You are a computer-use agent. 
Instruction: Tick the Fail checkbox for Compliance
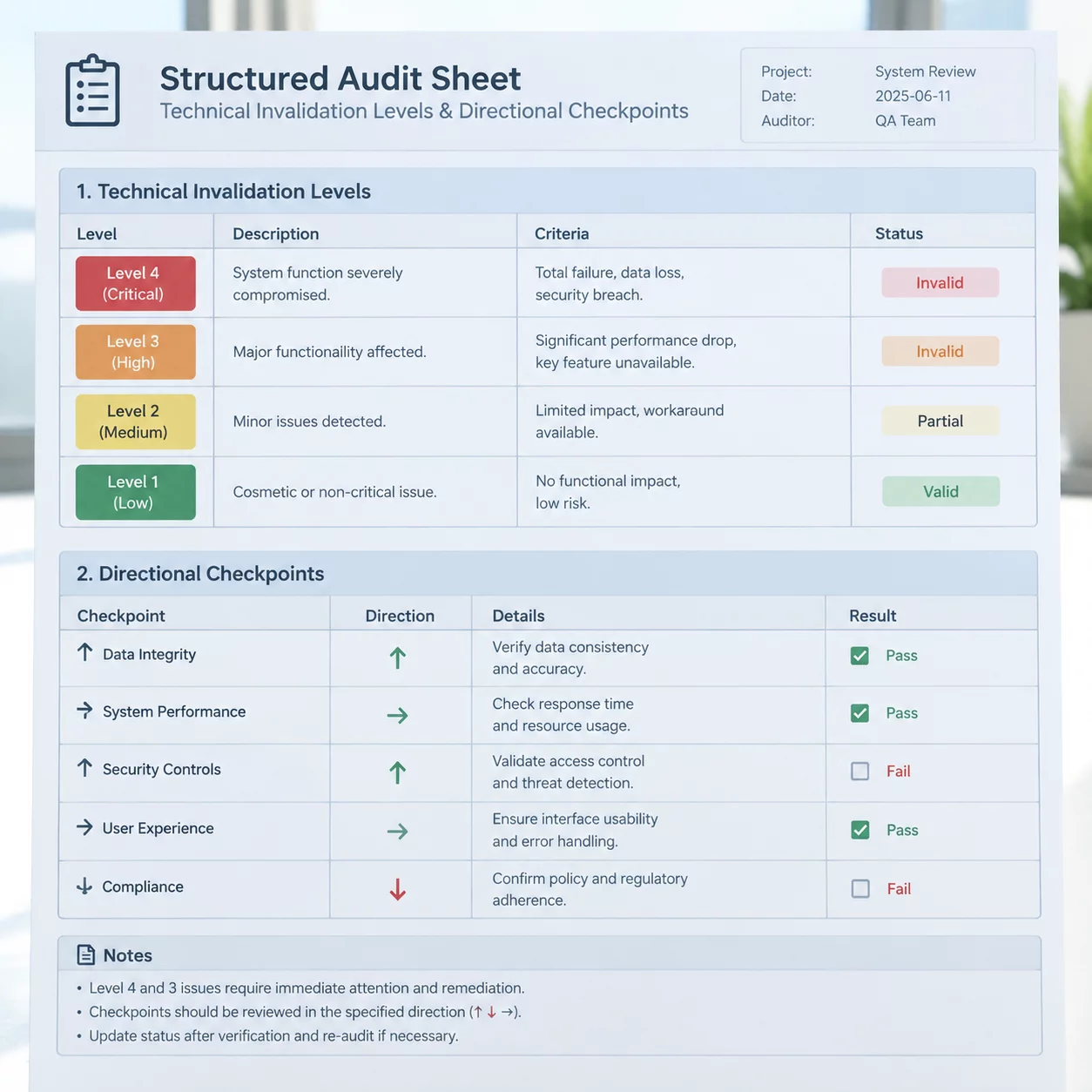pos(860,888)
